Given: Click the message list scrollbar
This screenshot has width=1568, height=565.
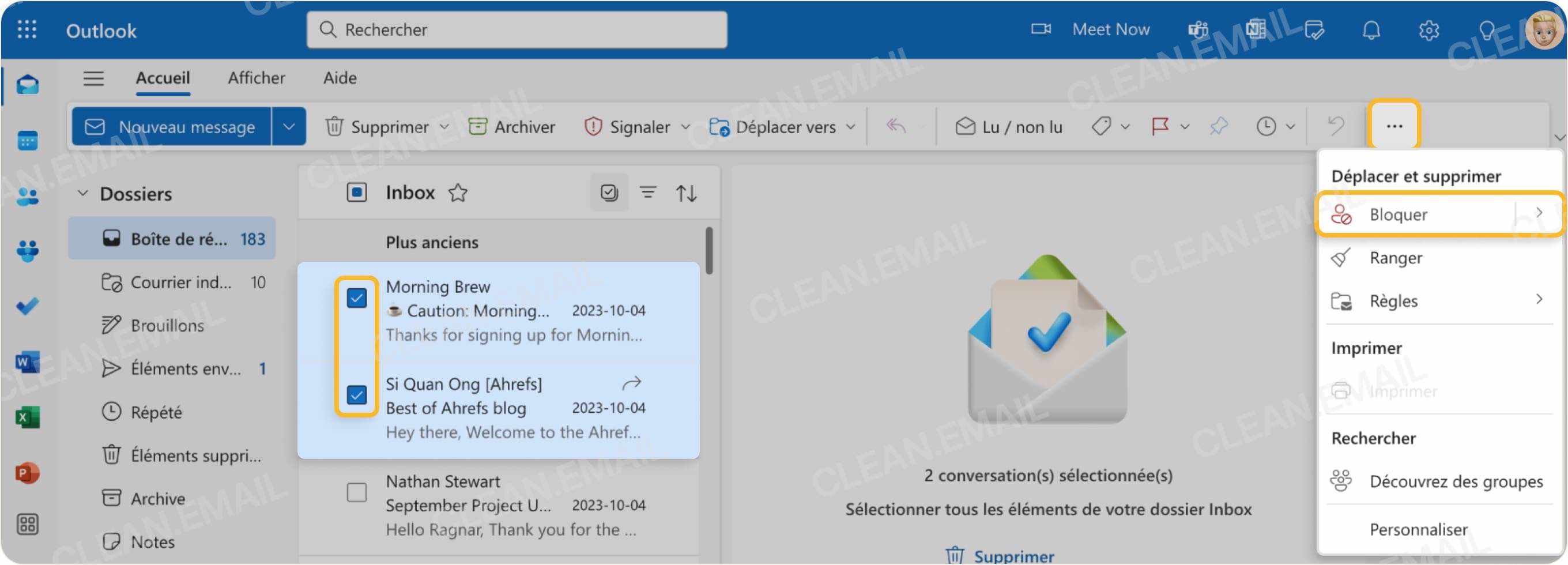Looking at the screenshot, I should click(708, 250).
